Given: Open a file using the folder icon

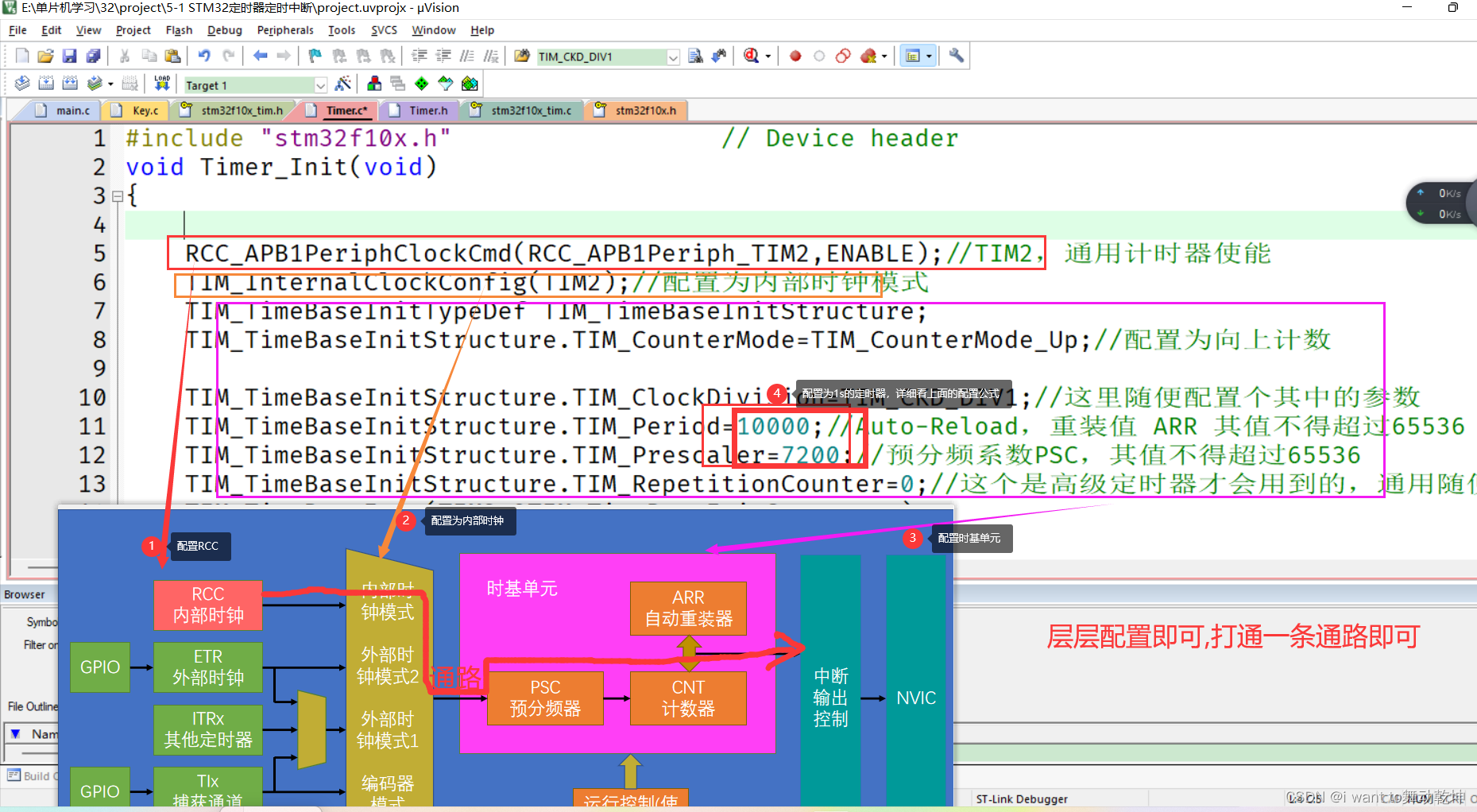Looking at the screenshot, I should click(45, 56).
